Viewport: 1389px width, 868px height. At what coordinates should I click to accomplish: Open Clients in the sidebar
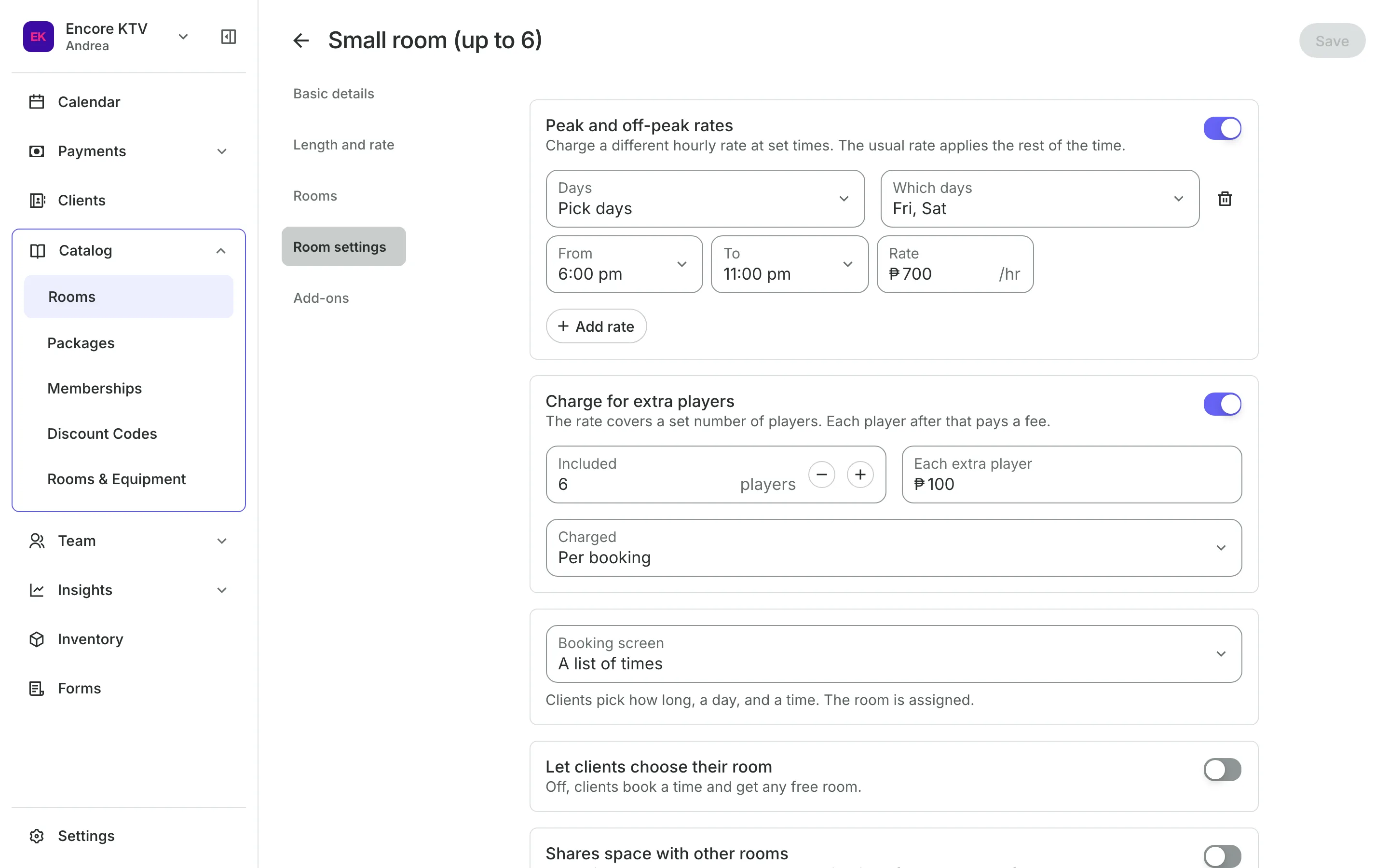pos(129,200)
